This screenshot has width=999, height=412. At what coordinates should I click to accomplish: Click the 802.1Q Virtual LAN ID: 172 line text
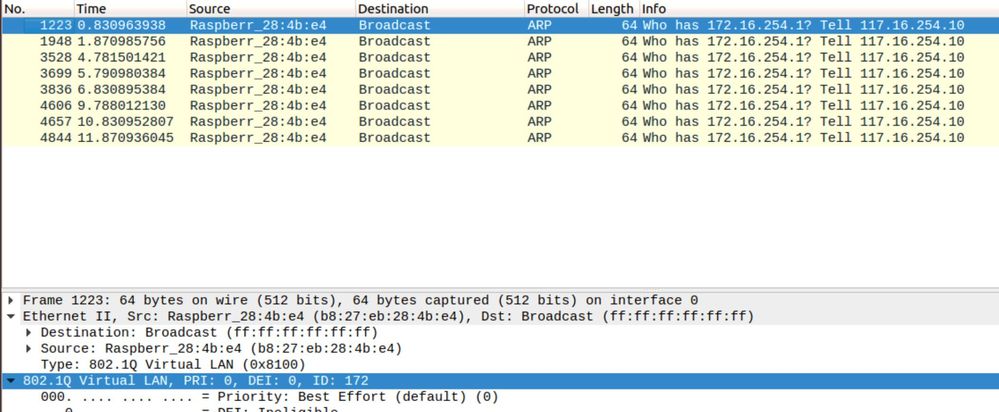[196, 381]
